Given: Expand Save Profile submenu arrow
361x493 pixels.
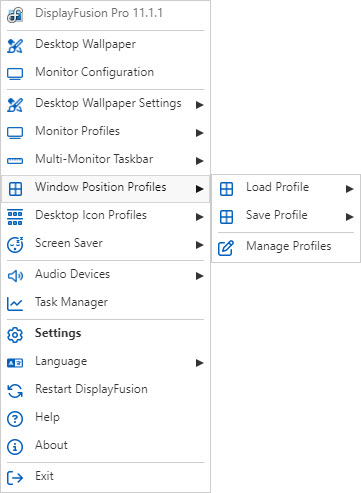Looking at the screenshot, I should coord(349,217).
